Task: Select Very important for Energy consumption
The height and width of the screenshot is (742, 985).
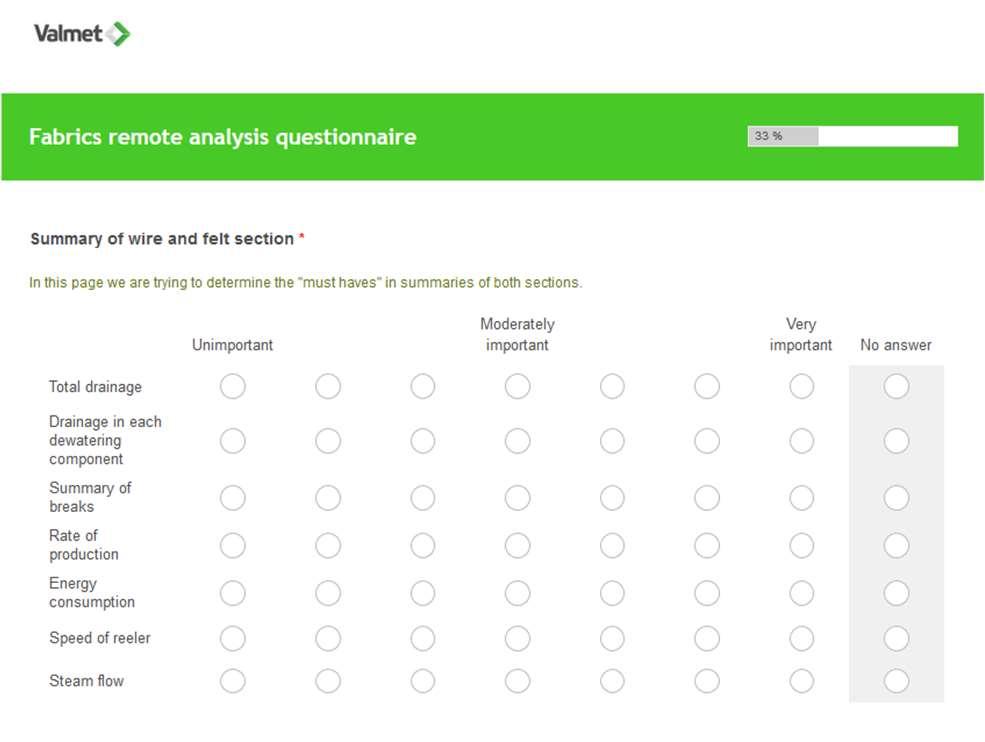Action: tap(802, 593)
